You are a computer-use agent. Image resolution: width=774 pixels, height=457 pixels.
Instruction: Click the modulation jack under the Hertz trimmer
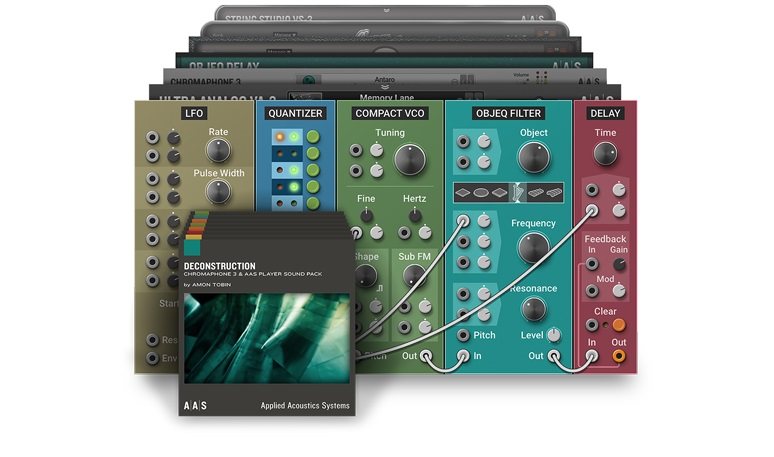point(404,232)
